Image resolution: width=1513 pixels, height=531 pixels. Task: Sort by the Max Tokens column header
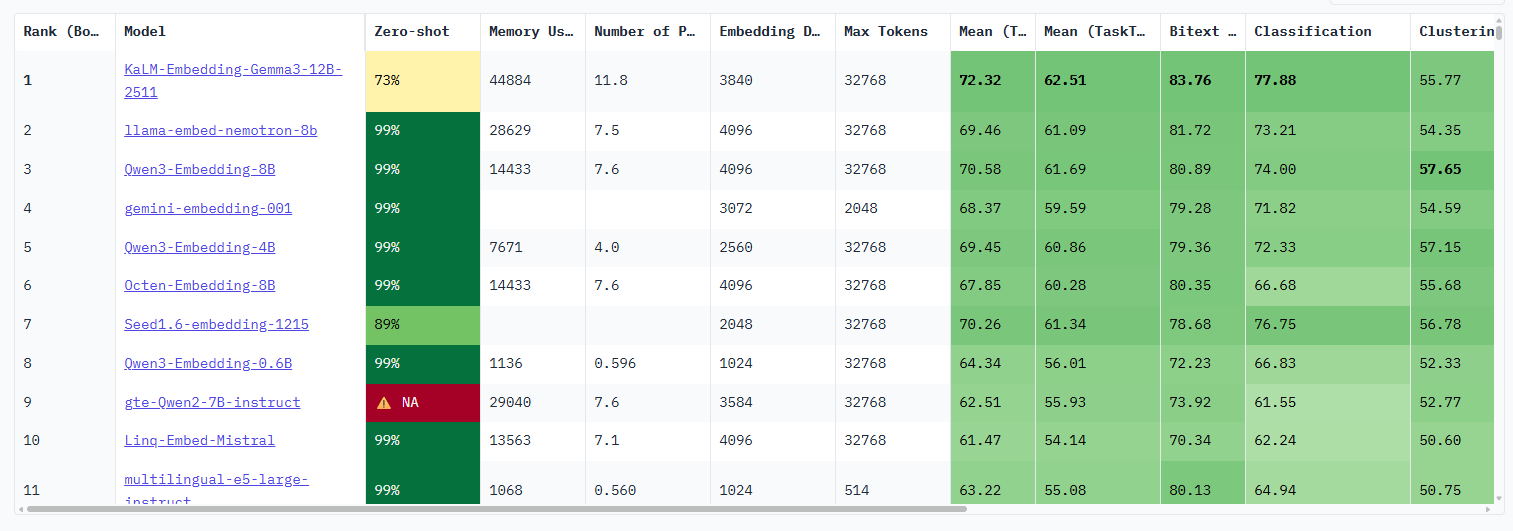pos(893,32)
